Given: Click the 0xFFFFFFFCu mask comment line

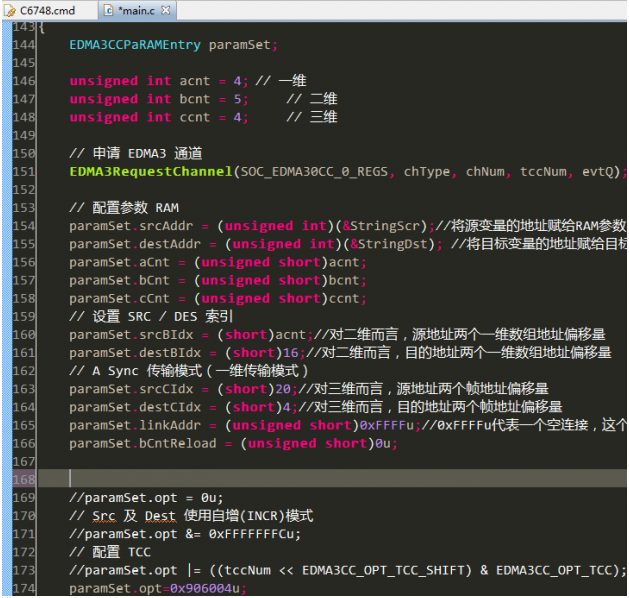Looking at the screenshot, I should 185,534.
